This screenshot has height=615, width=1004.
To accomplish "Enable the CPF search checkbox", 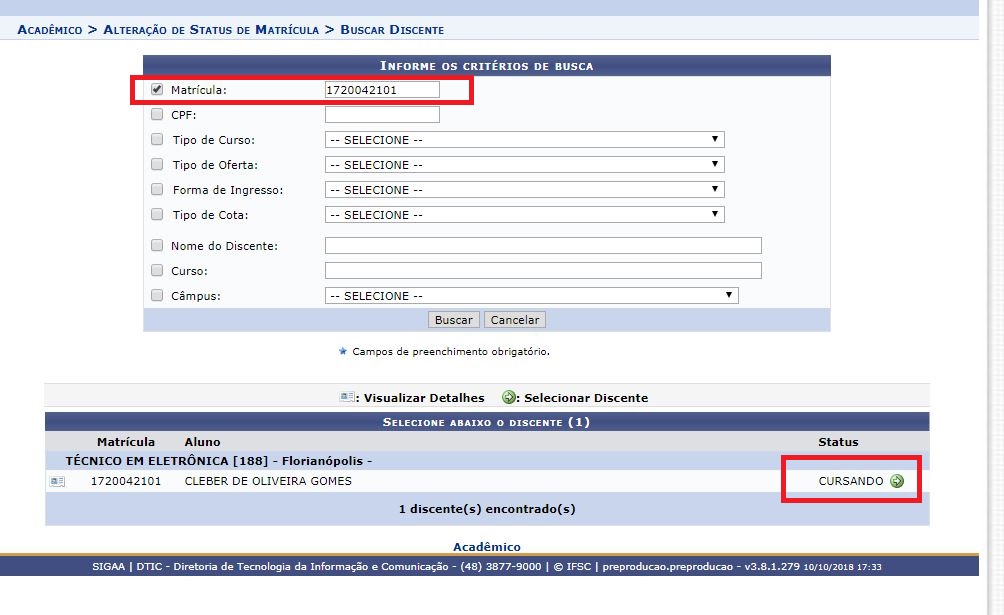I will coord(157,115).
